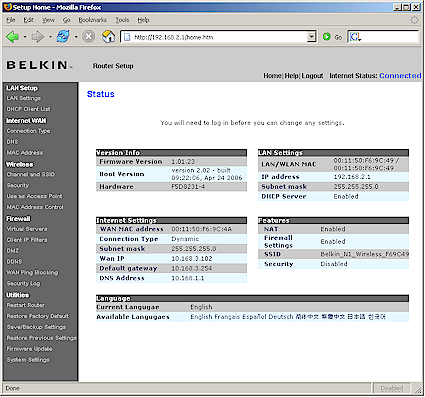Click the page icon in address bar
The image size is (425, 397).
point(127,37)
